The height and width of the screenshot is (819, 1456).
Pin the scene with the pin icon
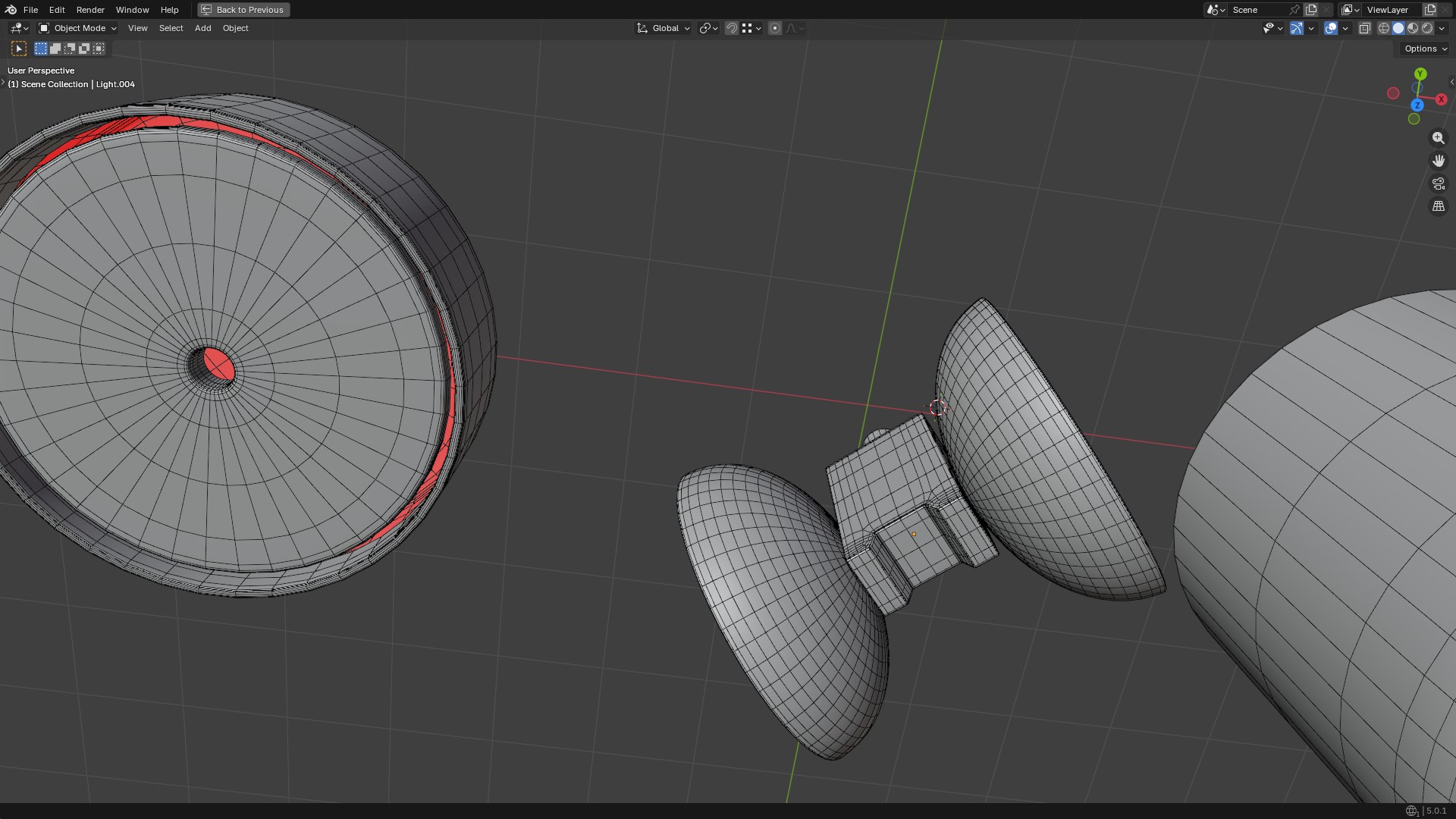[x=1294, y=10]
